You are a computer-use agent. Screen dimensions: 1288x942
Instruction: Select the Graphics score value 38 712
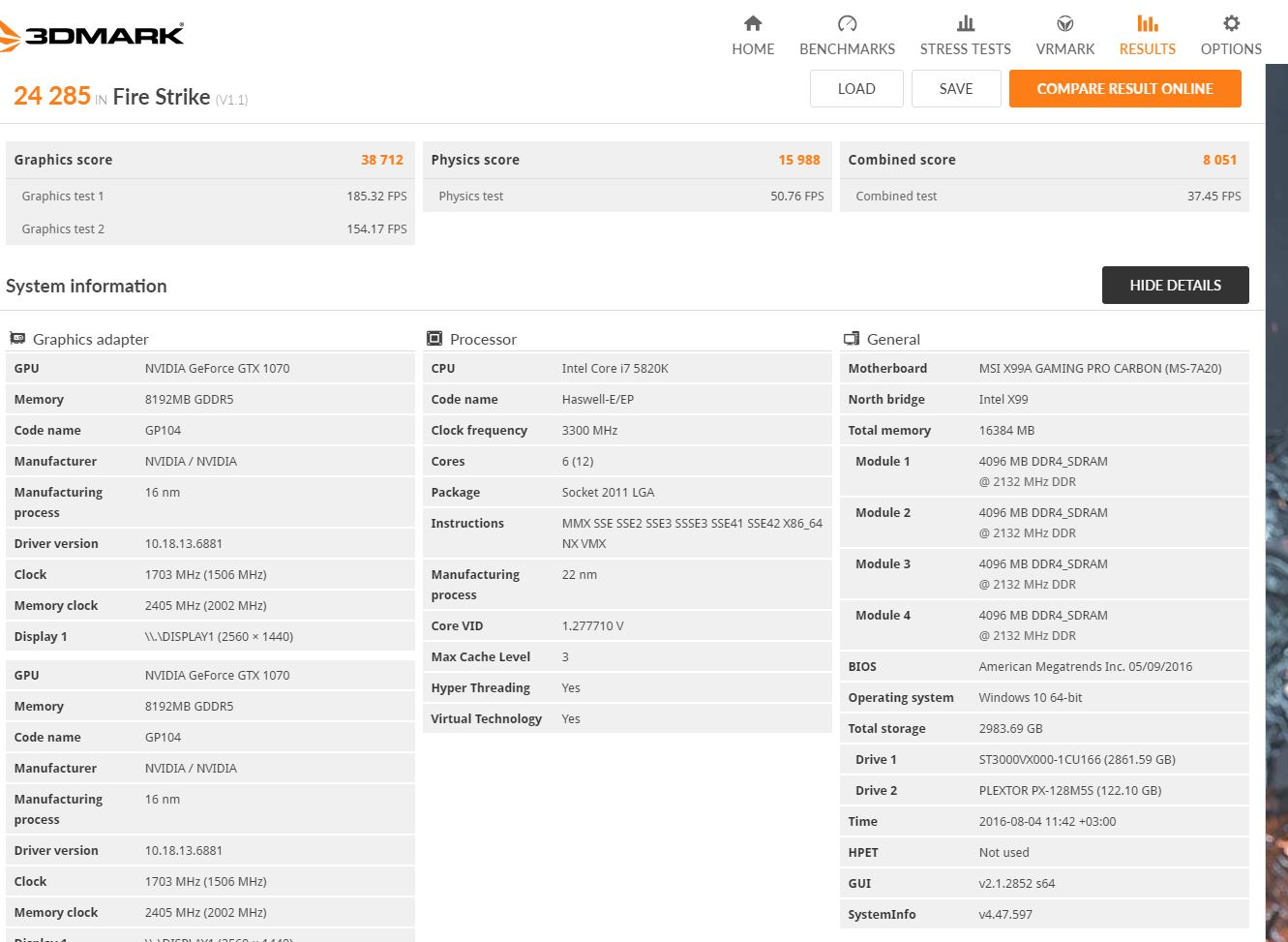[382, 160]
